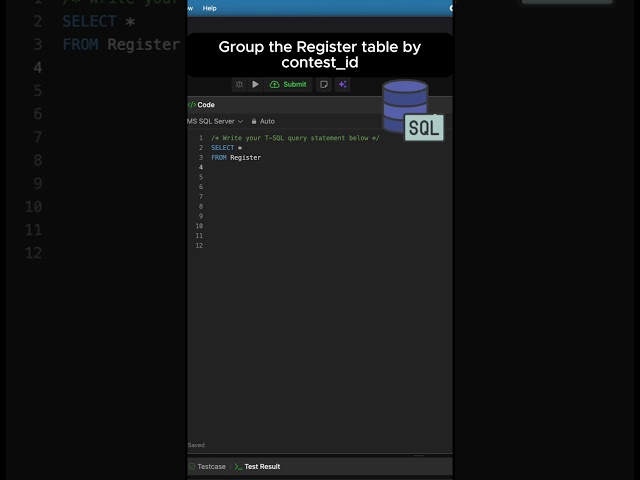Click the Saved status text
This screenshot has width=640, height=480.
pos(196,445)
